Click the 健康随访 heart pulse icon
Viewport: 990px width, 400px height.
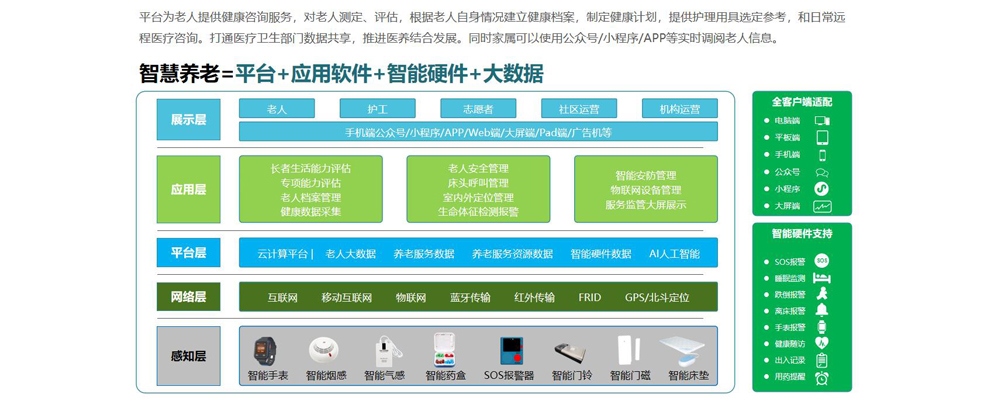(x=821, y=344)
